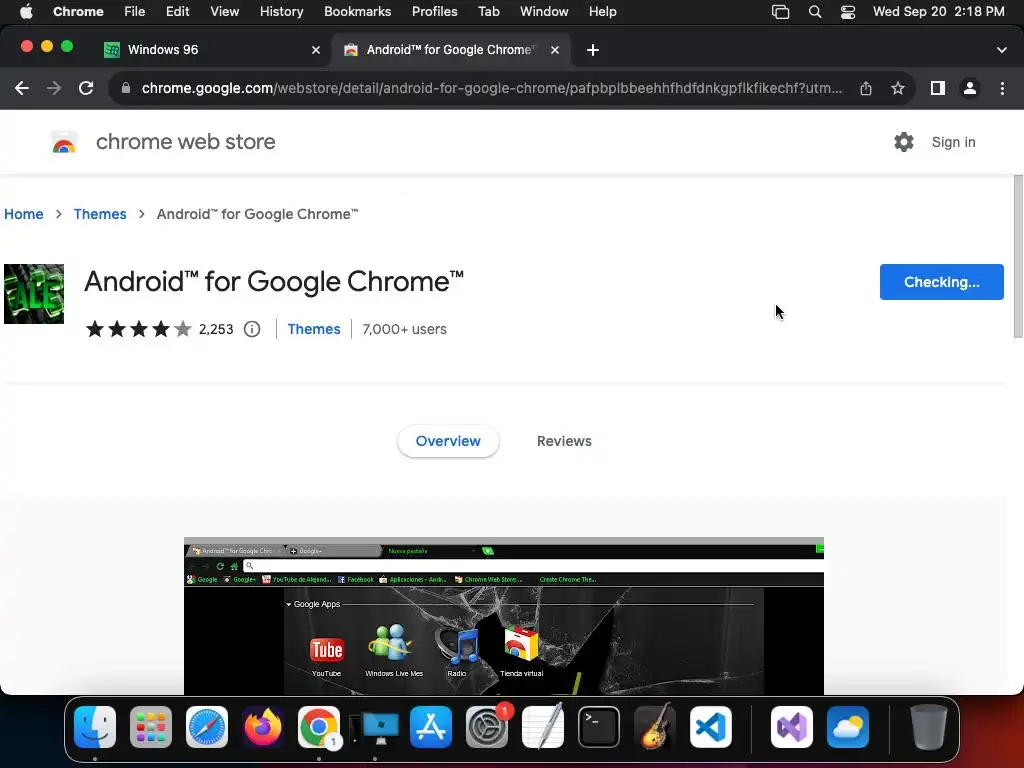
Task: Launch Terminal from the Dock
Action: coord(599,727)
